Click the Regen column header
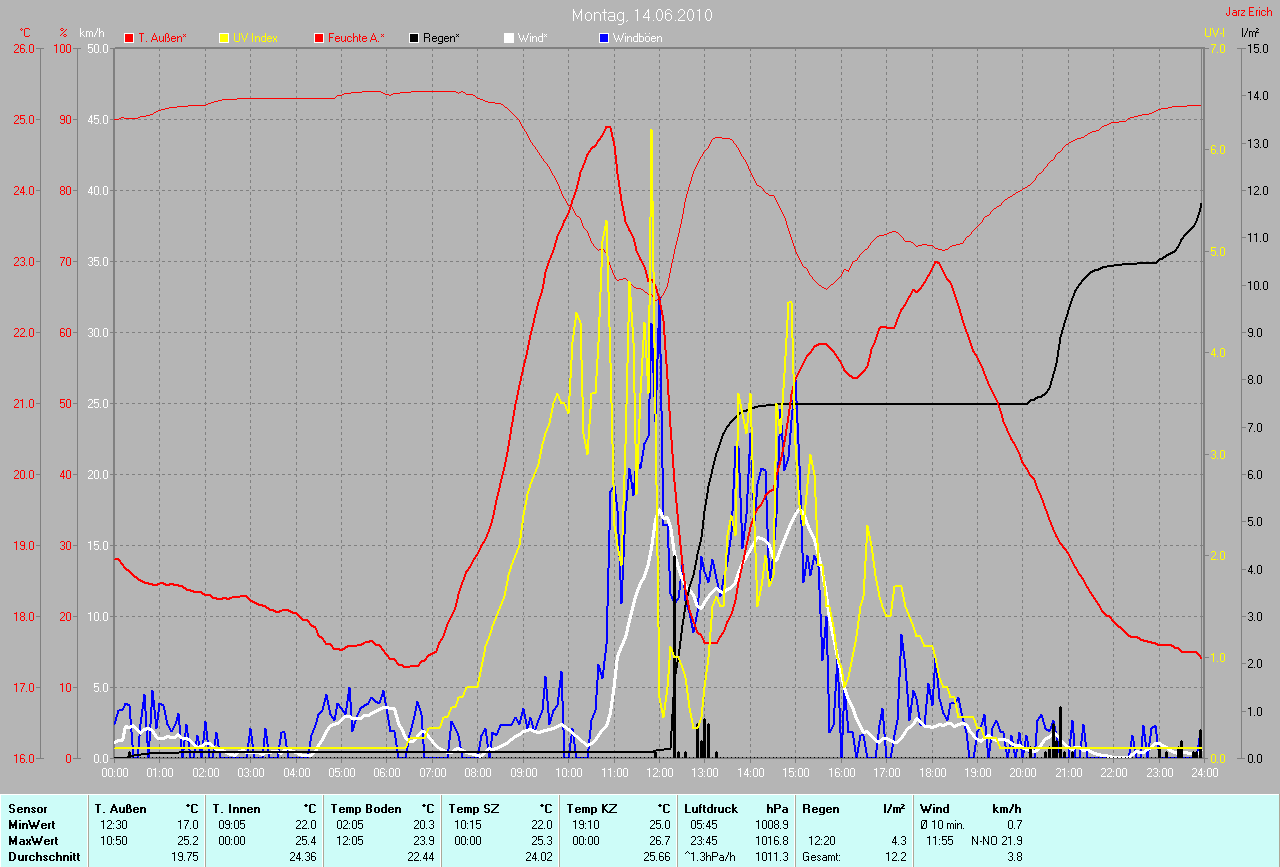The height and width of the screenshot is (867, 1280). pyautogui.click(x=821, y=808)
